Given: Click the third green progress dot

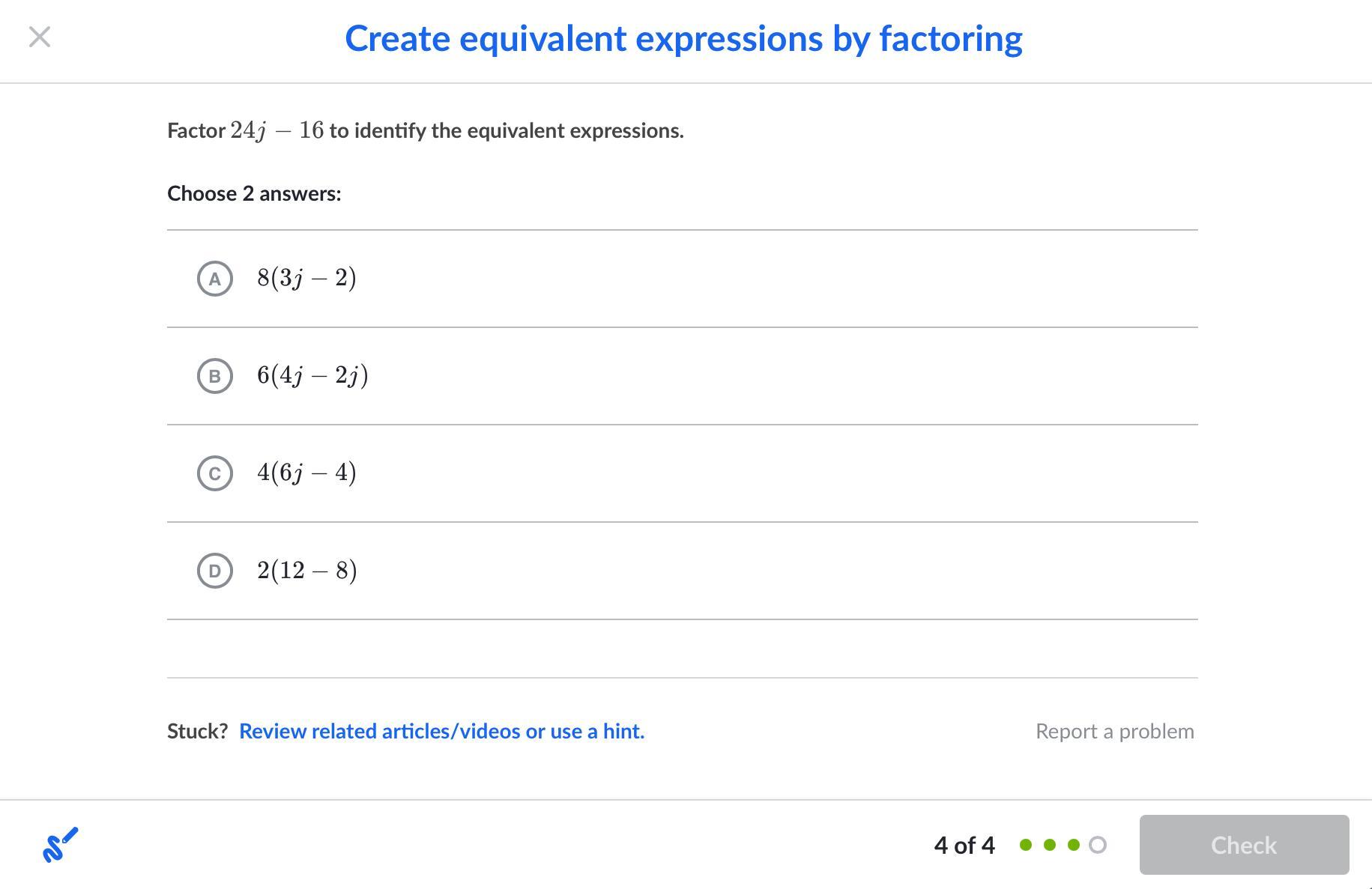Looking at the screenshot, I should [1074, 845].
